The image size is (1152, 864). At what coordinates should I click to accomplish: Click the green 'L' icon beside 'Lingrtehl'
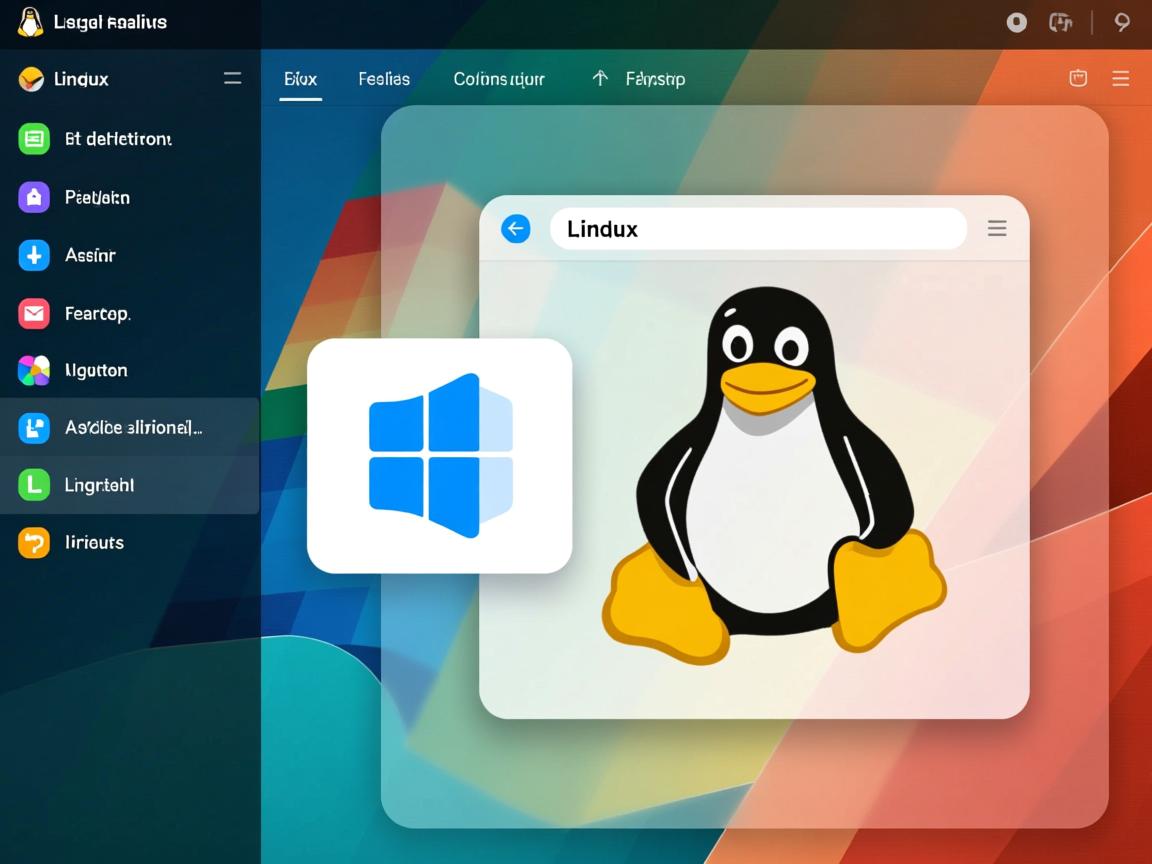click(33, 484)
